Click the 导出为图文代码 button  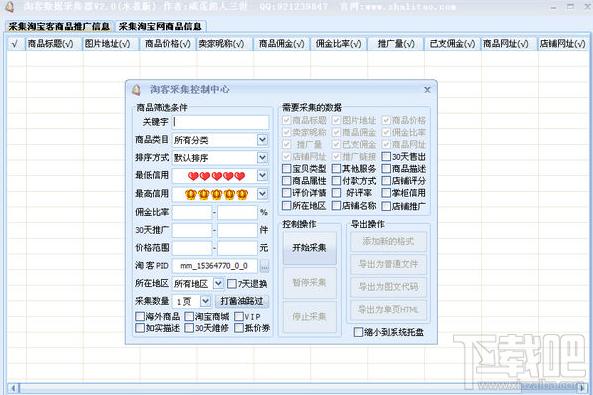[388, 287]
